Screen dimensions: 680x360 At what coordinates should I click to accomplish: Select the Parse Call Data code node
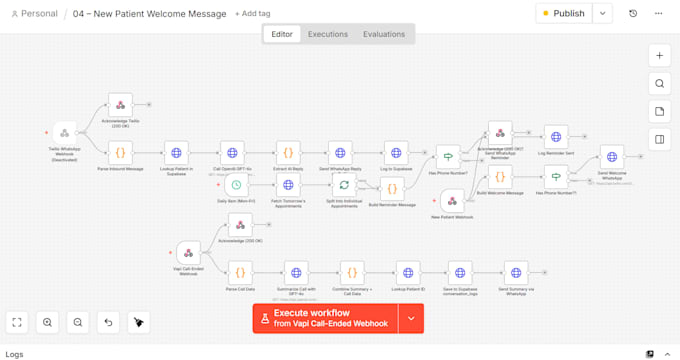240,273
